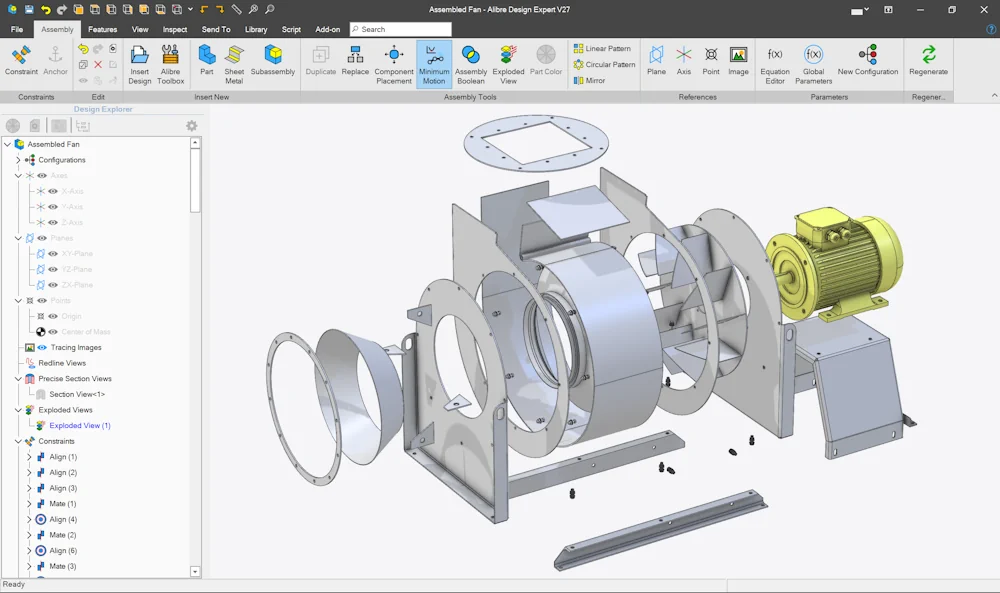Click the Exploded View ribbon icon
The image size is (1000, 593).
pos(508,64)
